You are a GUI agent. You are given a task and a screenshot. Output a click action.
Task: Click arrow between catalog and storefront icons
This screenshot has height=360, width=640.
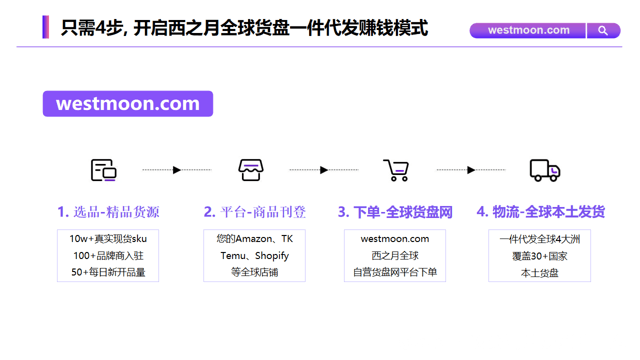(176, 170)
